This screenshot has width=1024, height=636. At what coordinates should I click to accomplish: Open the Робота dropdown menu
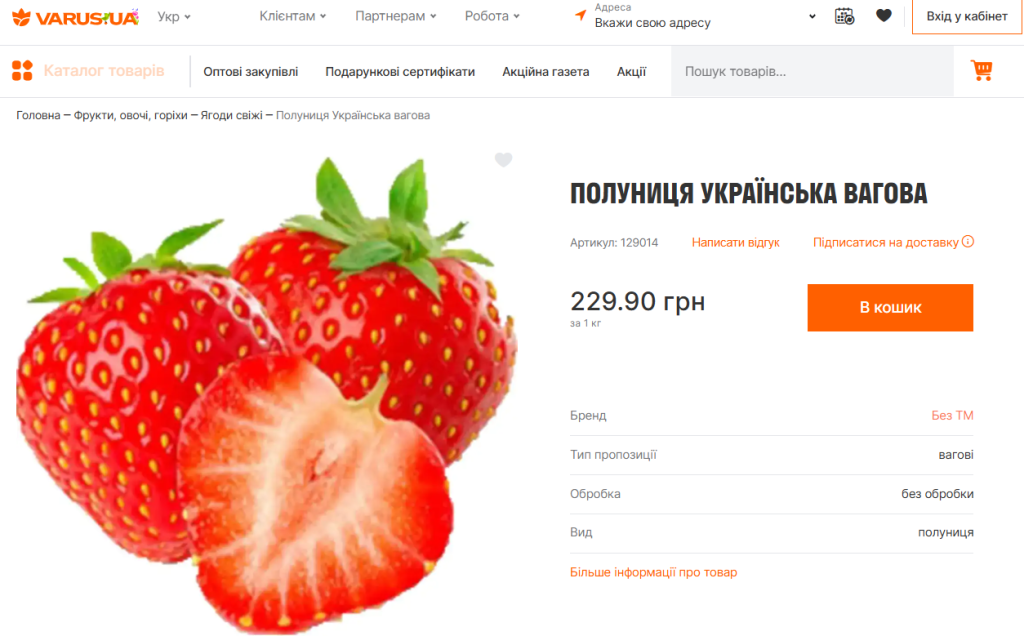[492, 16]
